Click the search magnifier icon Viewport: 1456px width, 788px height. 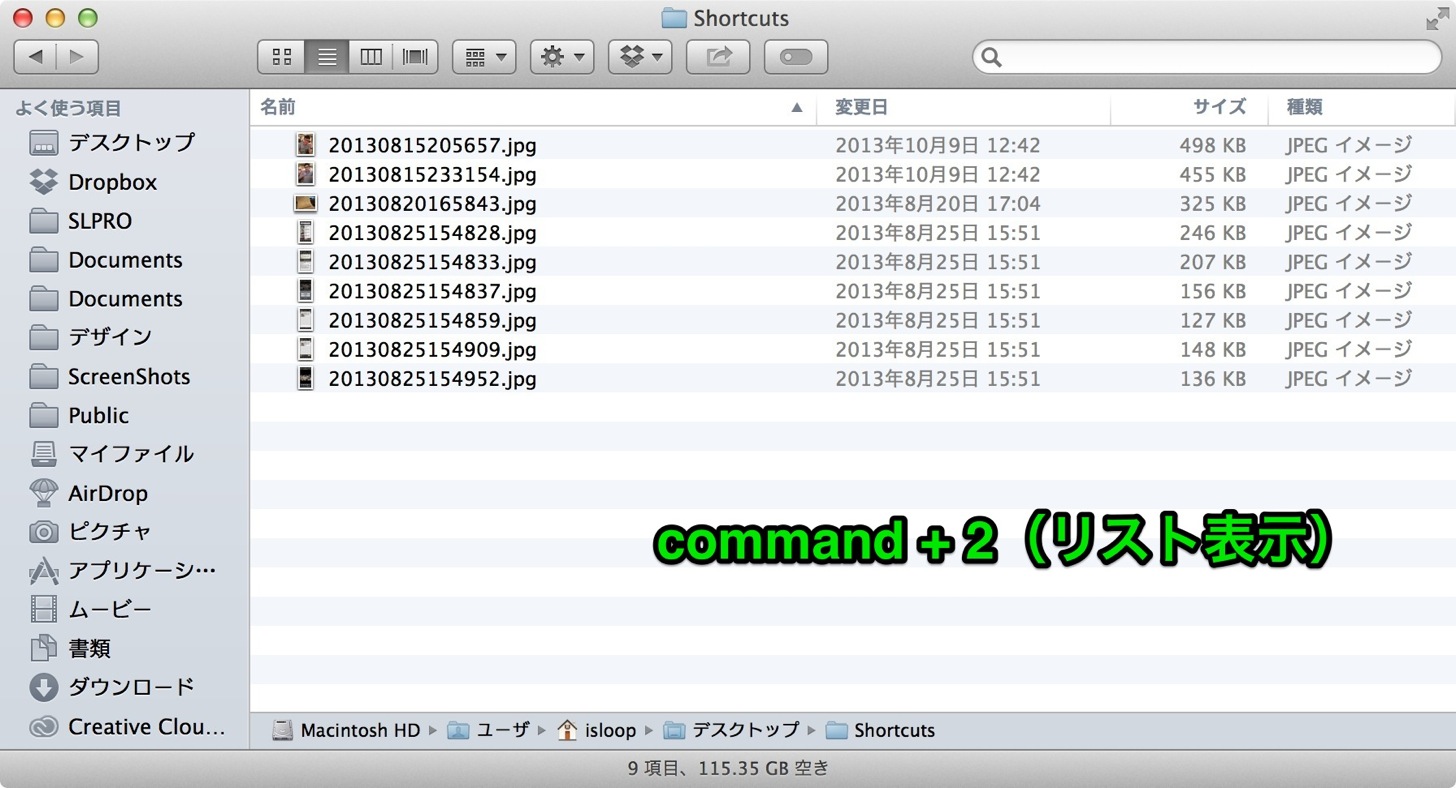[x=992, y=57]
